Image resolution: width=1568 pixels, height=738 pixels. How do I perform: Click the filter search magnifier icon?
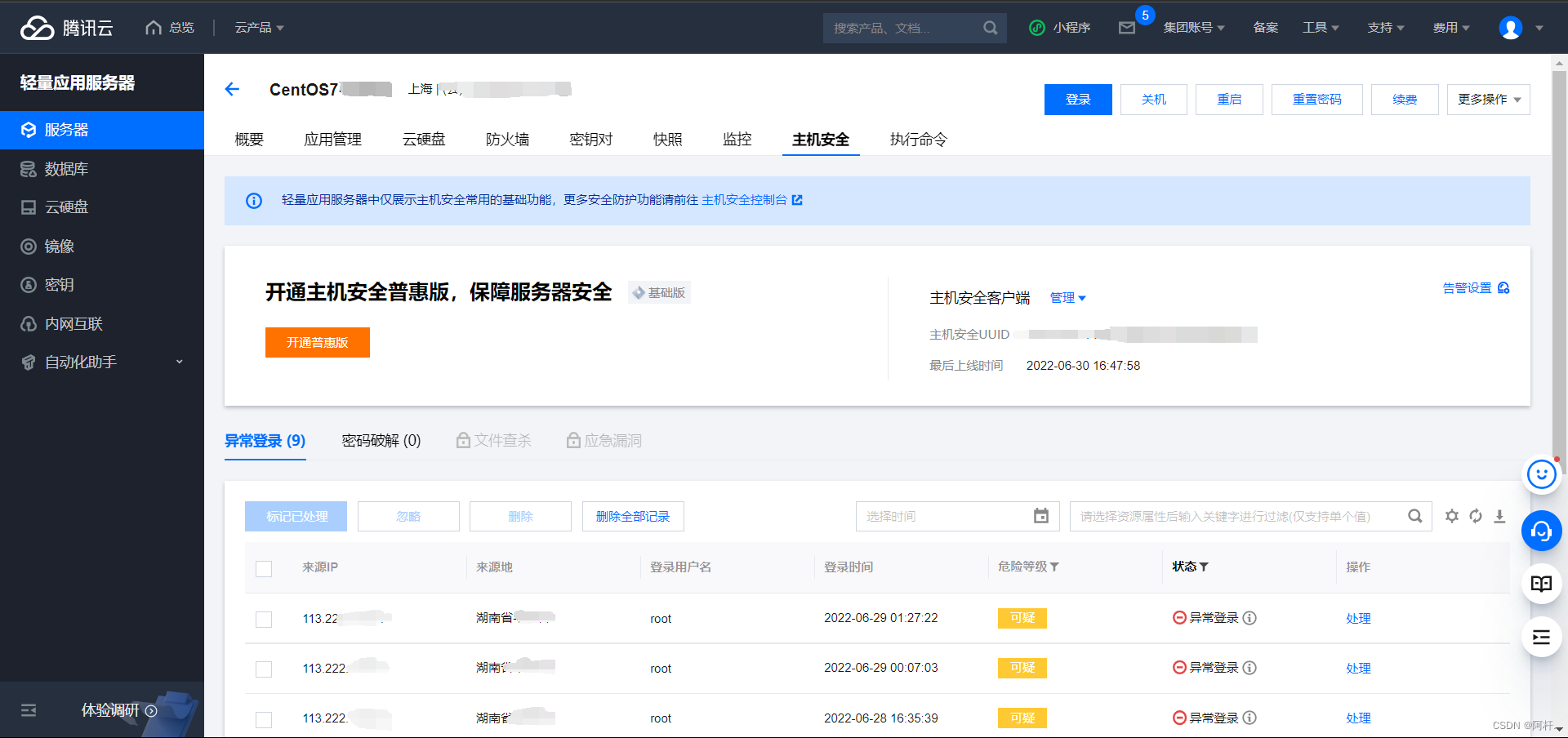click(x=1415, y=516)
